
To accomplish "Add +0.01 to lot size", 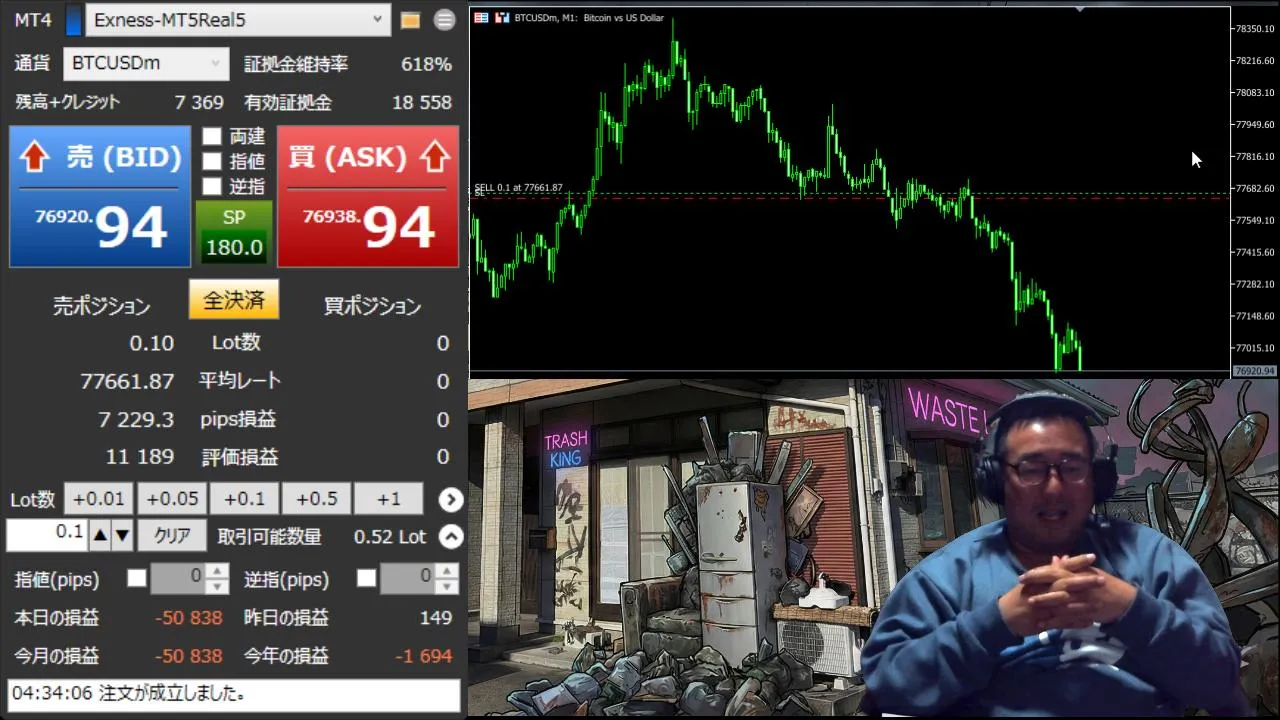I will click(x=98, y=499).
